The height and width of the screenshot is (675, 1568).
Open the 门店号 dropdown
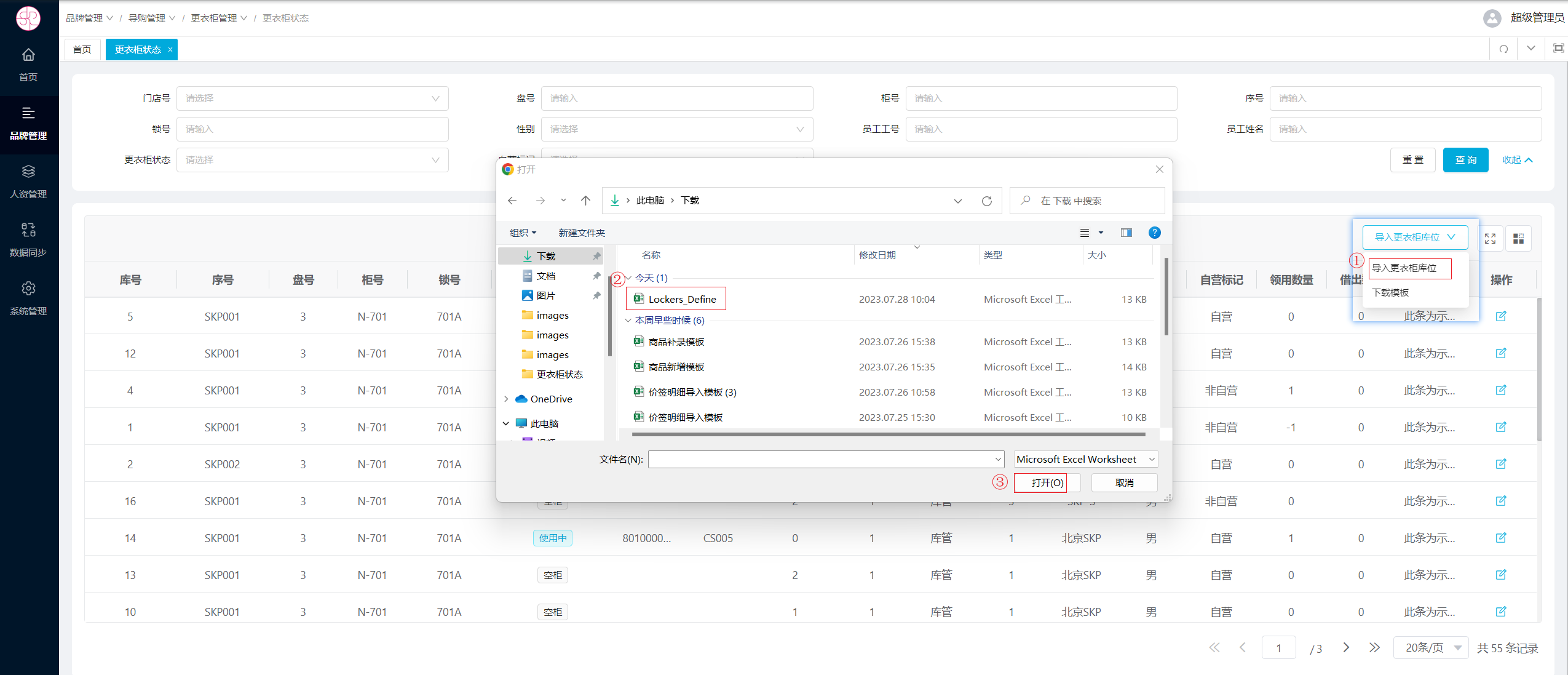(x=312, y=98)
